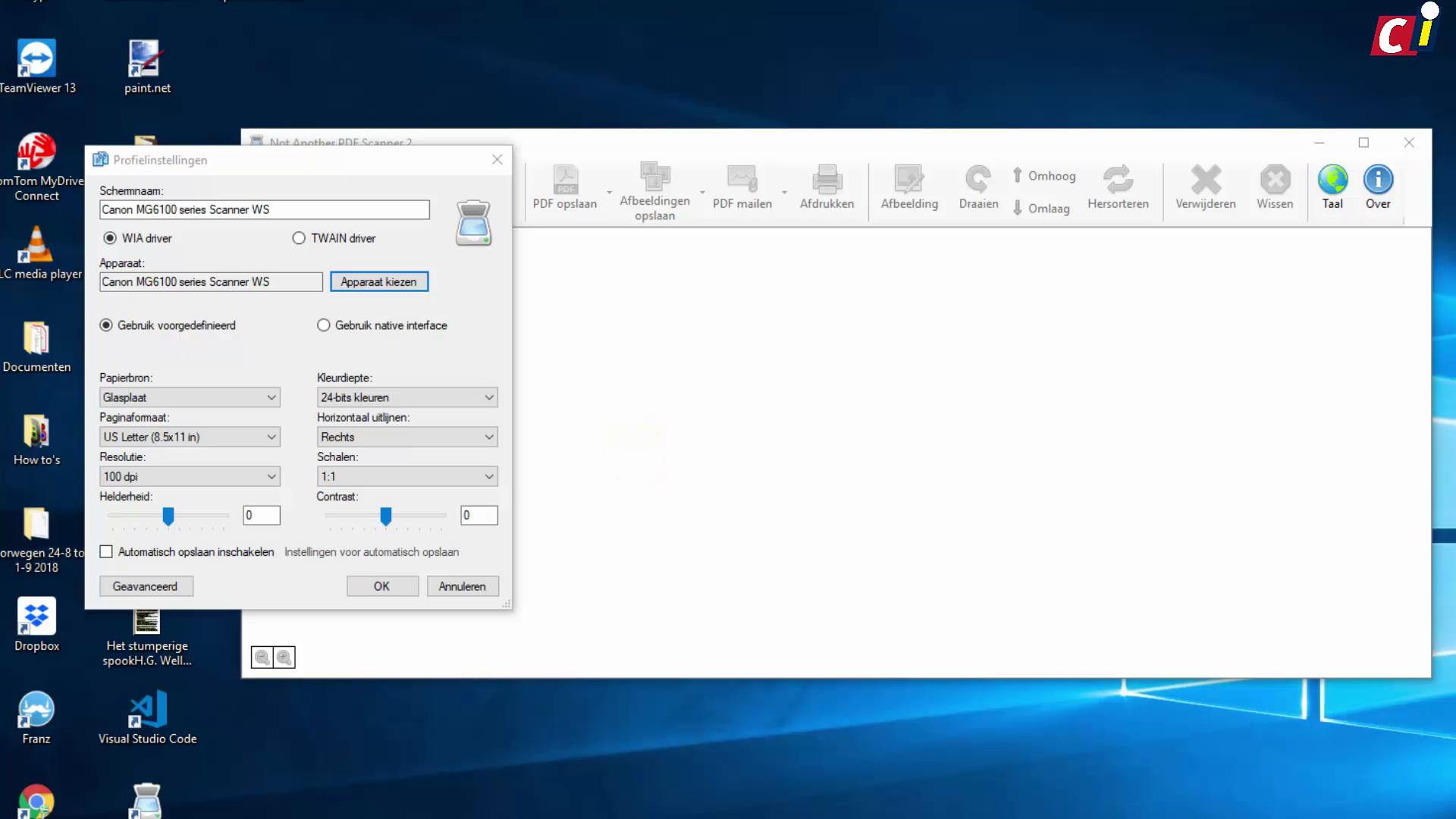
Task: Click the PDF mailen toolbar icon
Action: (x=742, y=179)
